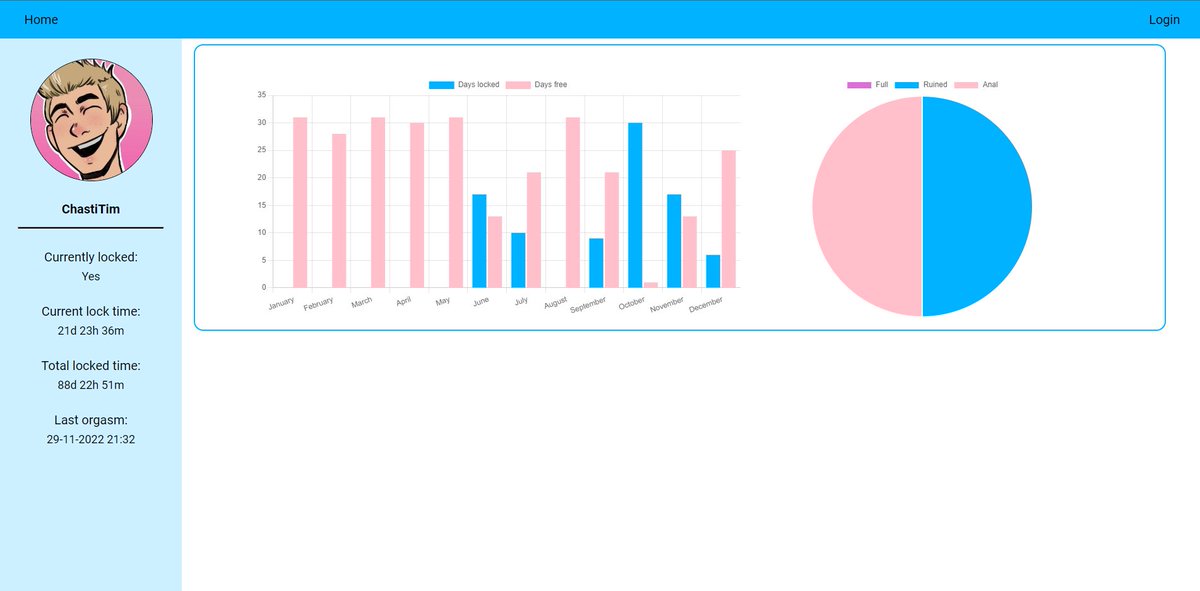Click the 'Total locked time:' label
Image resolution: width=1200 pixels, height=591 pixels.
[91, 365]
